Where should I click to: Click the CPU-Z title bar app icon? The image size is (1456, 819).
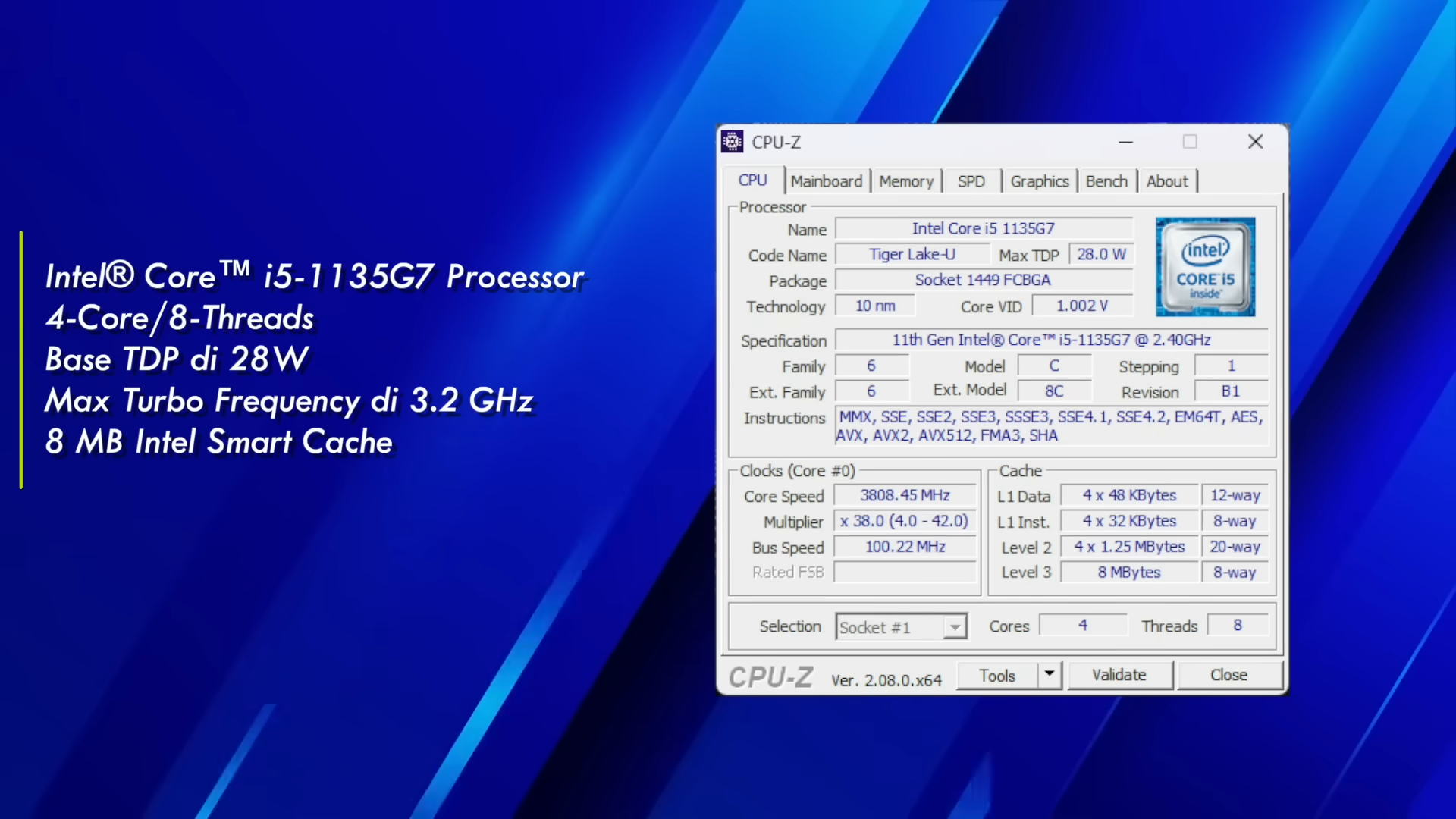click(733, 142)
